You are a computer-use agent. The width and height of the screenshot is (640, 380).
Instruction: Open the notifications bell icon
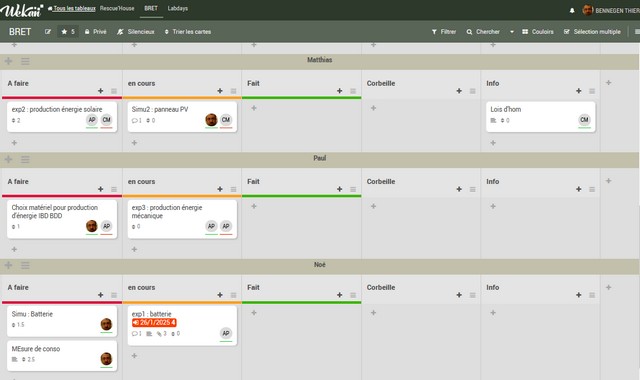(572, 11)
